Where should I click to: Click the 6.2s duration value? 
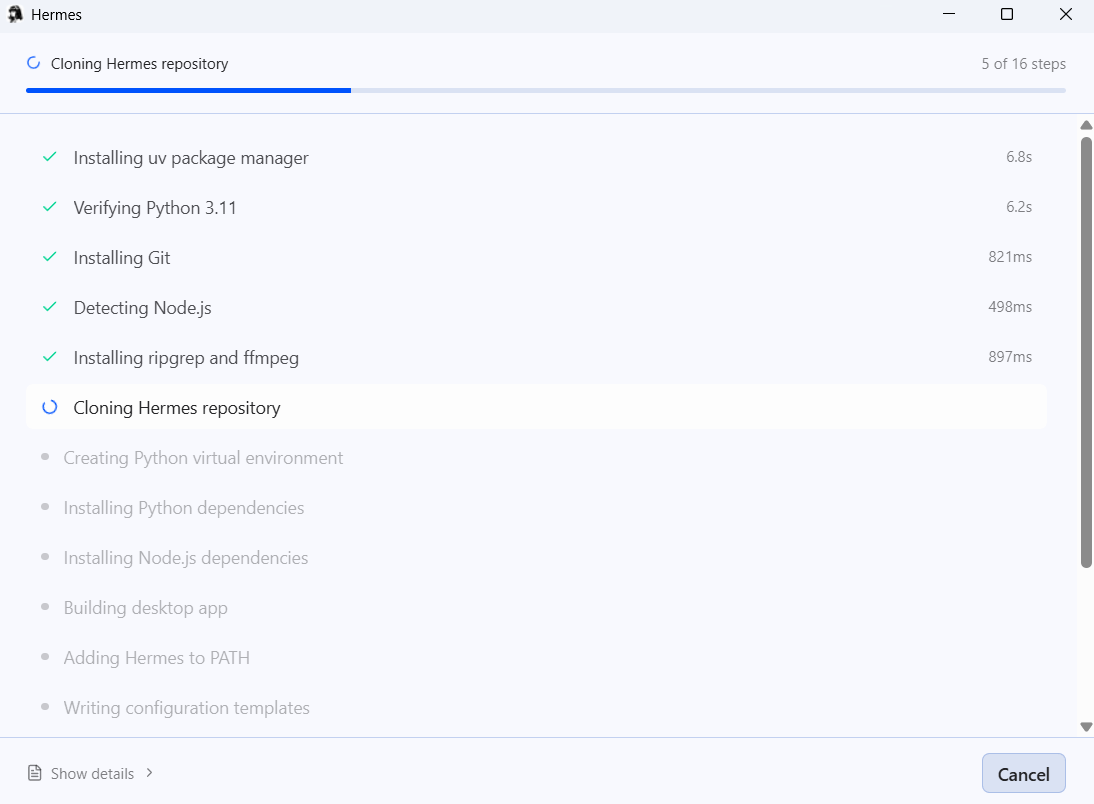pos(1019,207)
